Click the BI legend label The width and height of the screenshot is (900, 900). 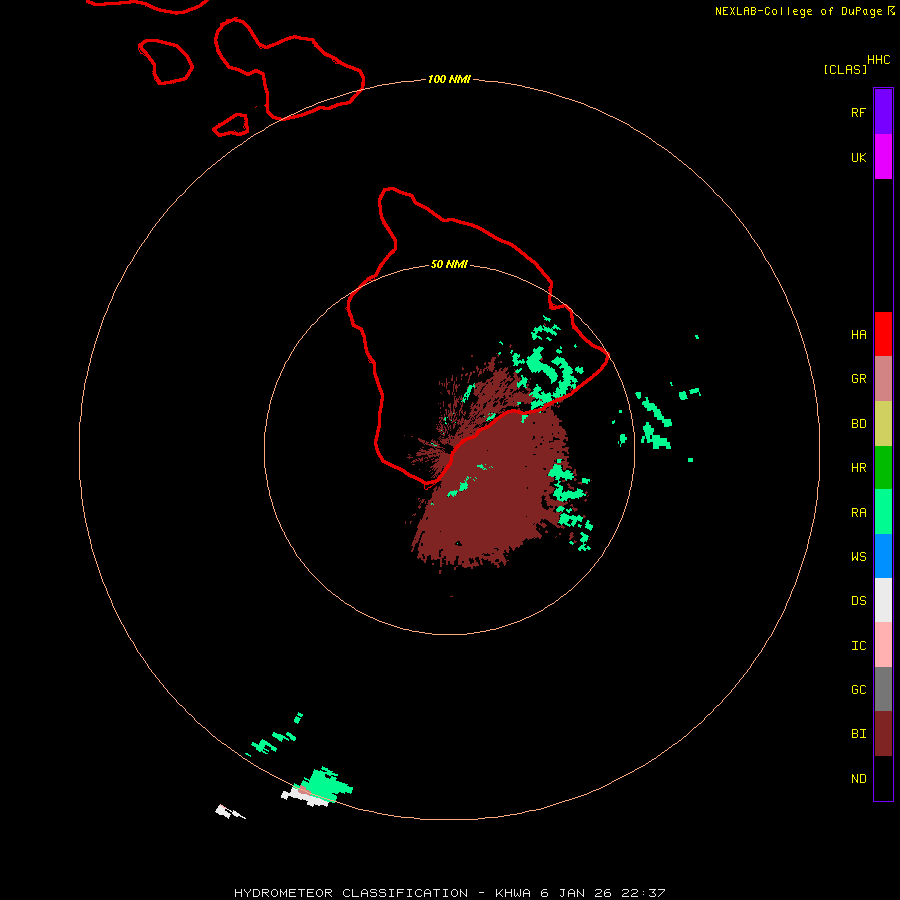pos(858,734)
